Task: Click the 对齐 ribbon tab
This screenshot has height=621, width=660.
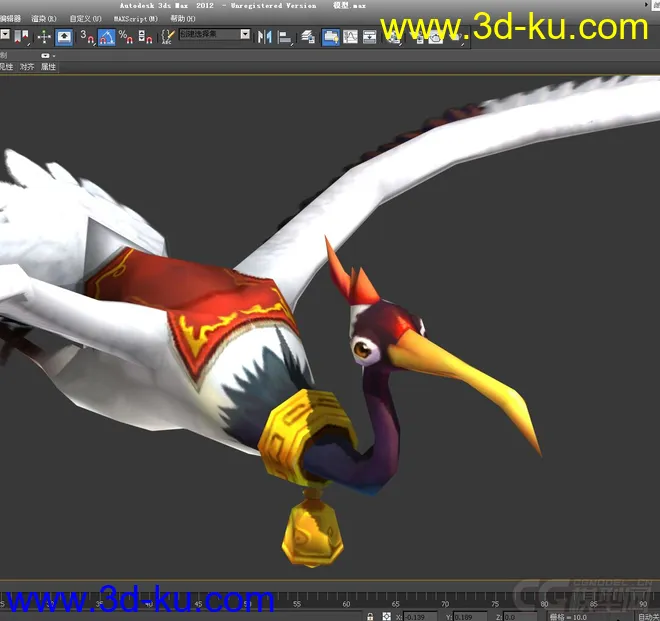Action: coord(27,67)
